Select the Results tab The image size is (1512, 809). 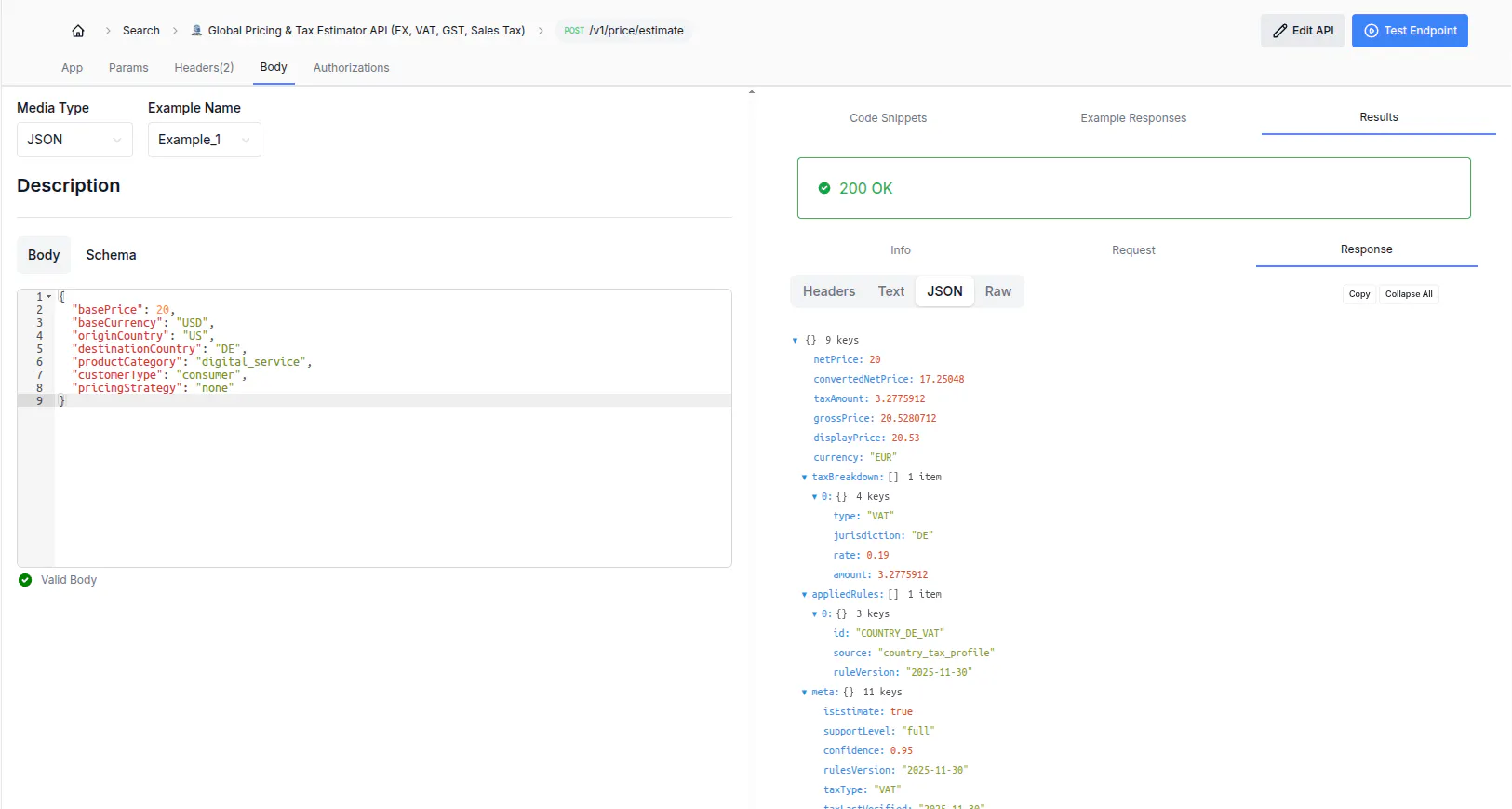pos(1379,117)
